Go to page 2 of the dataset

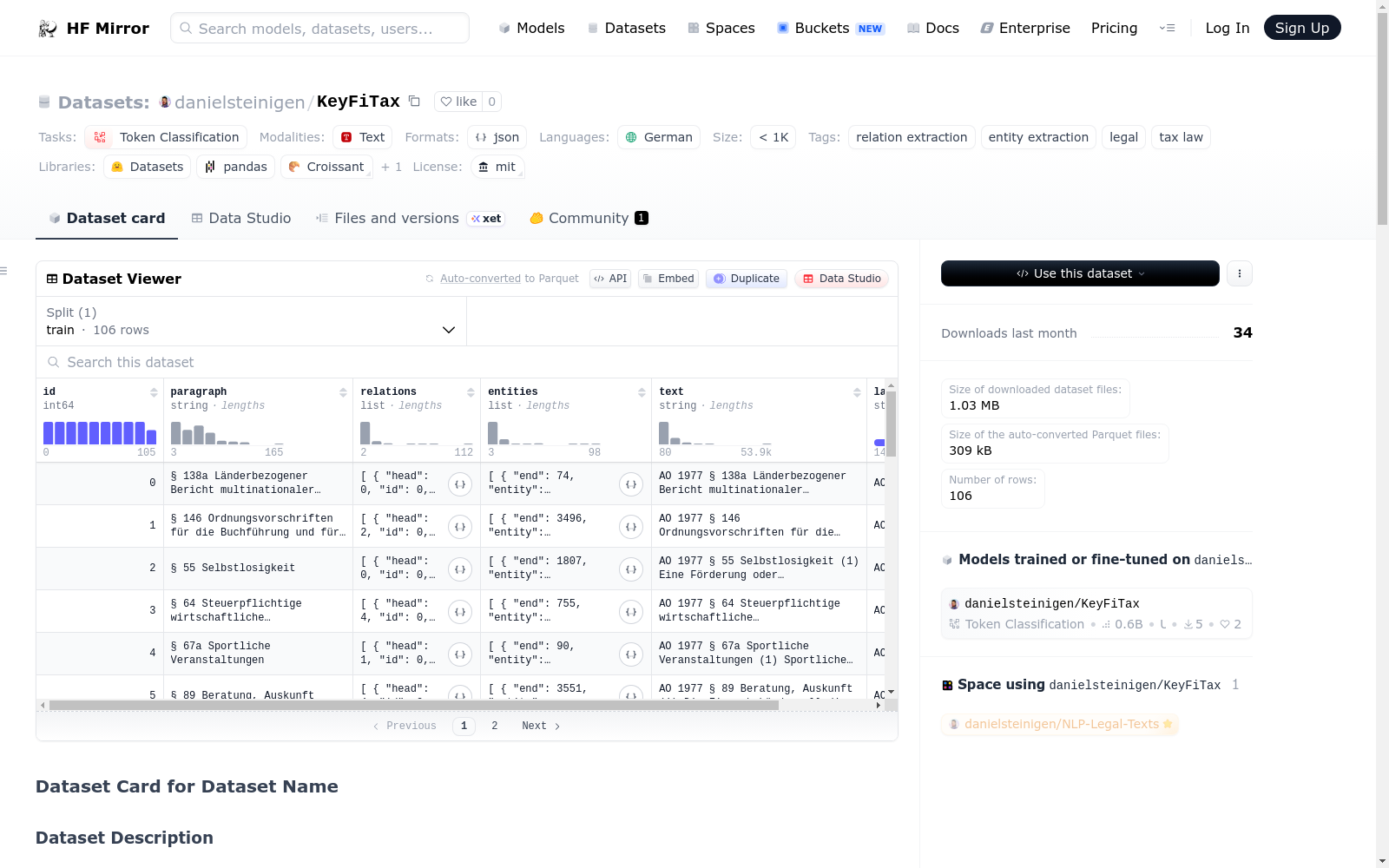coord(495,726)
